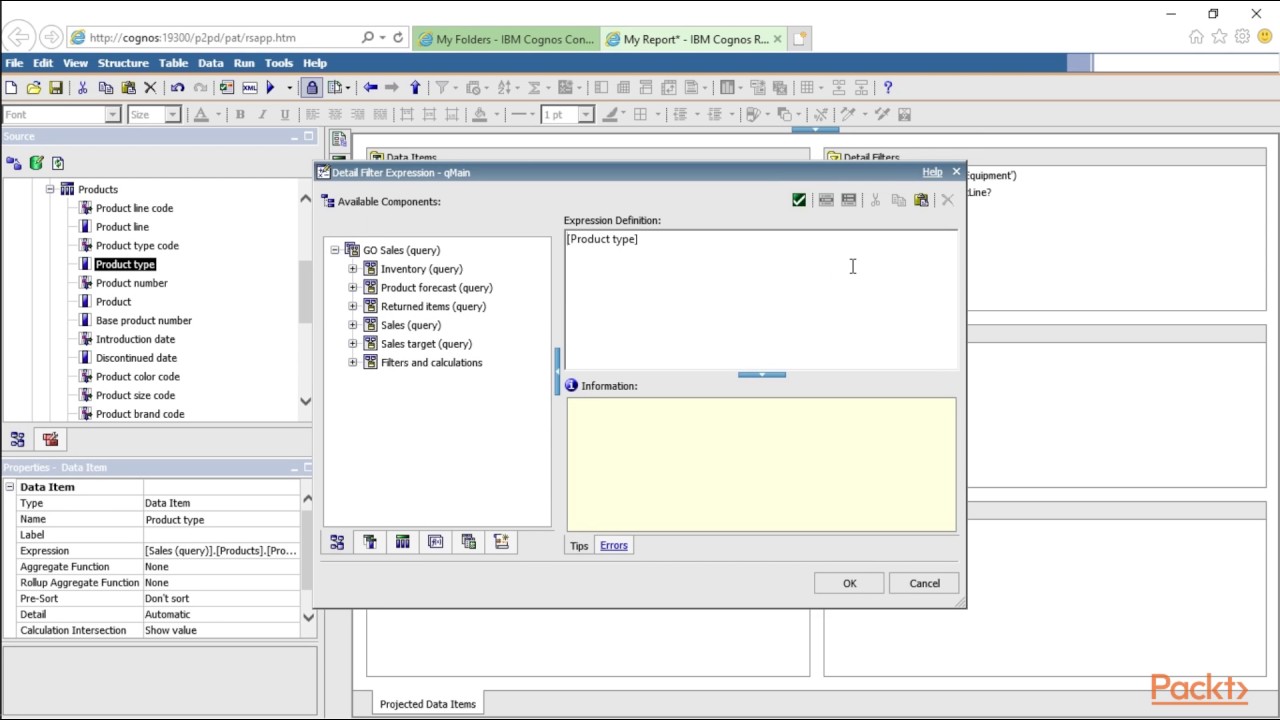Paste into the expression using the dialog clipboard icon
This screenshot has height=720, width=1280.
coord(921,200)
